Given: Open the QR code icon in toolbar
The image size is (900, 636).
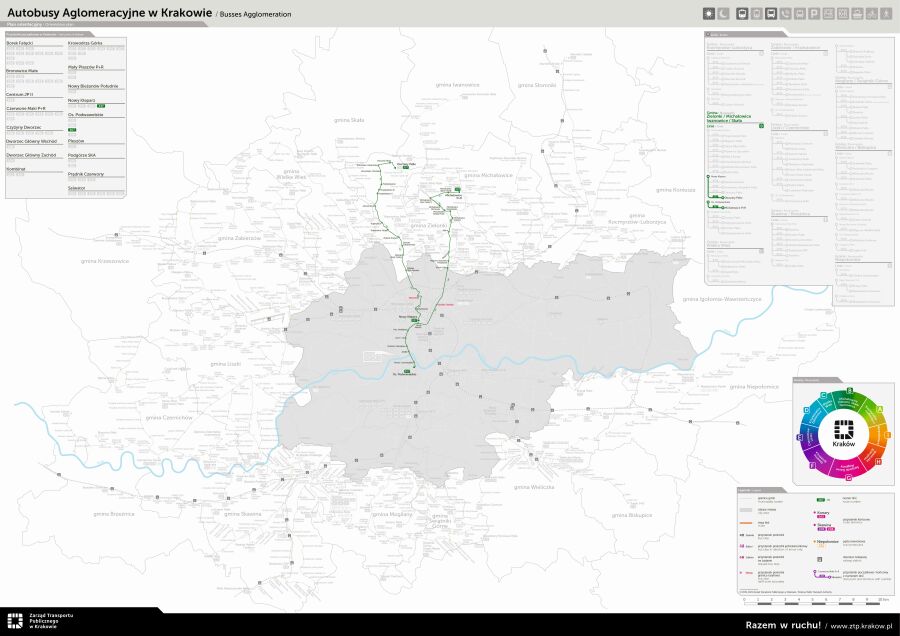Looking at the screenshot, I should [843, 12].
